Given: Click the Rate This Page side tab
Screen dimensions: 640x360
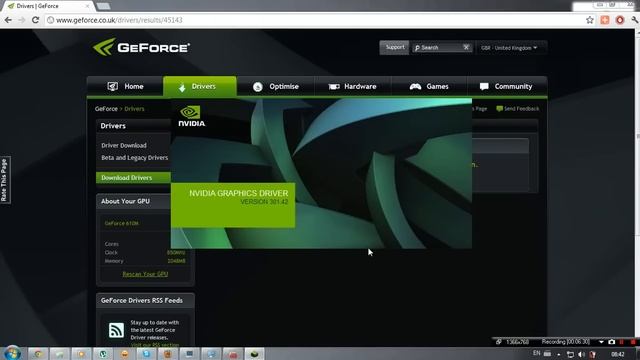Looking at the screenshot, I should click(x=4, y=180).
